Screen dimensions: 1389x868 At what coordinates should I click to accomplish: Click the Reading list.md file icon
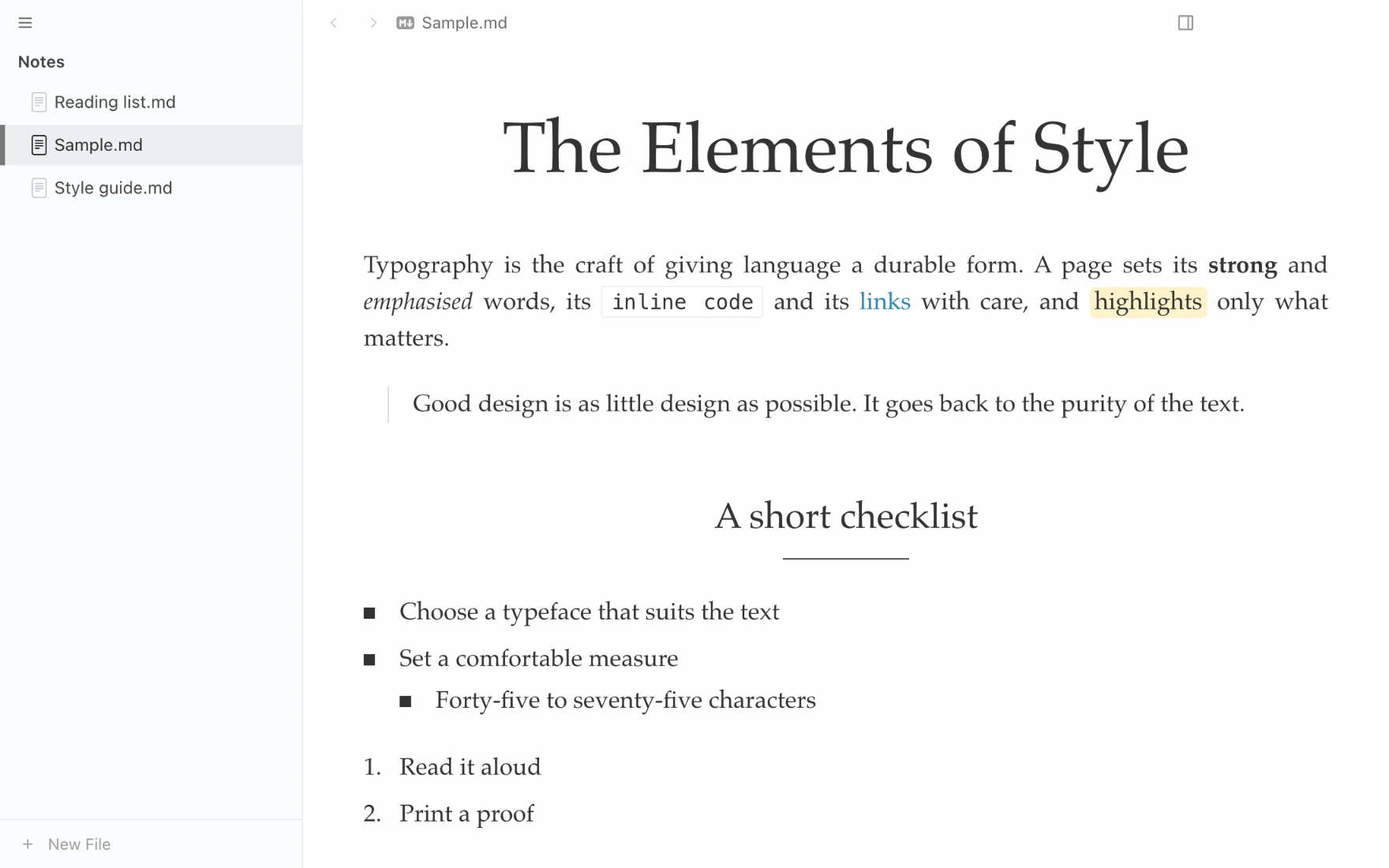[39, 102]
